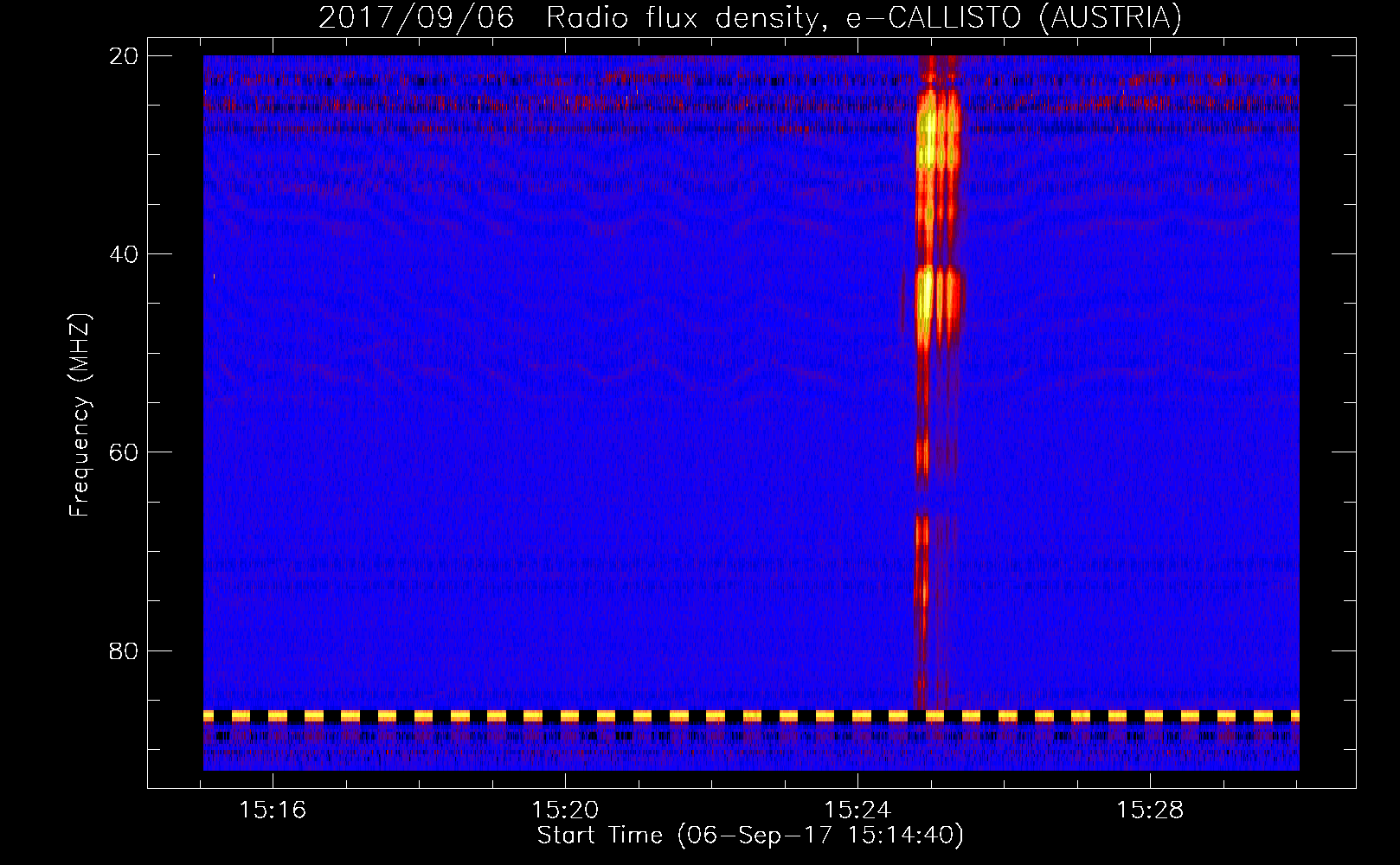
Task: Click the 15:16 time tick label
Action: click(x=273, y=811)
